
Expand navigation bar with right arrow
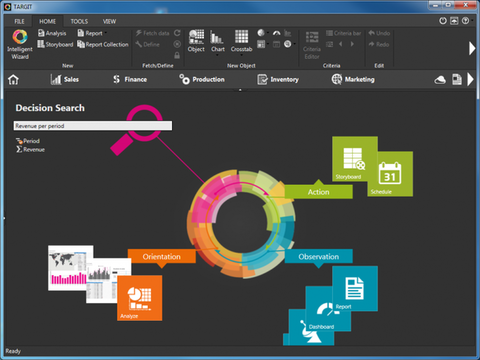(x=470, y=79)
